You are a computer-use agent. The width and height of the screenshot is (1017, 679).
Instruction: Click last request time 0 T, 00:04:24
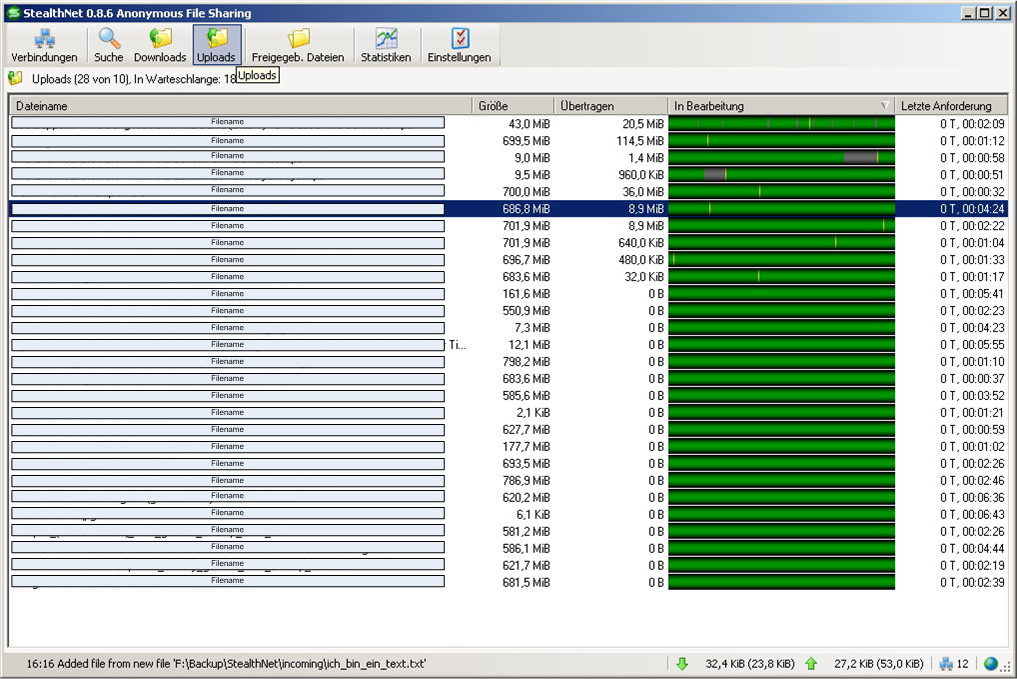[x=972, y=209]
